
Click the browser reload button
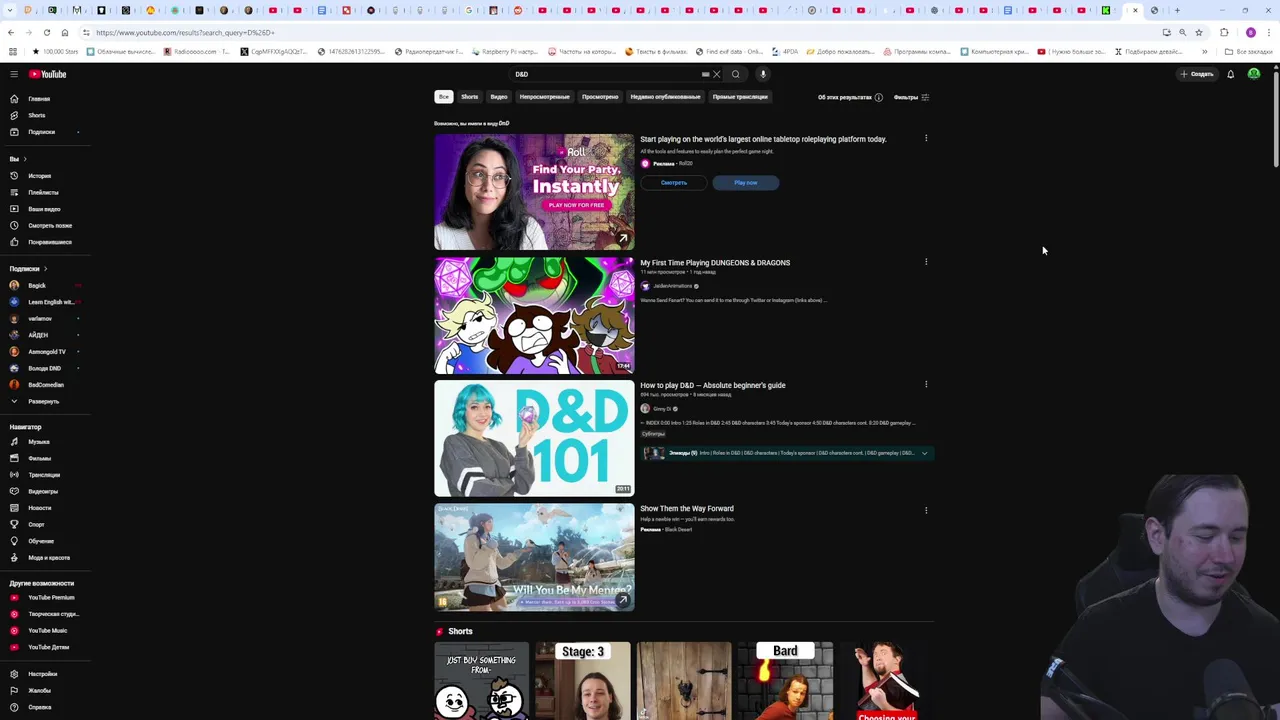(46, 32)
